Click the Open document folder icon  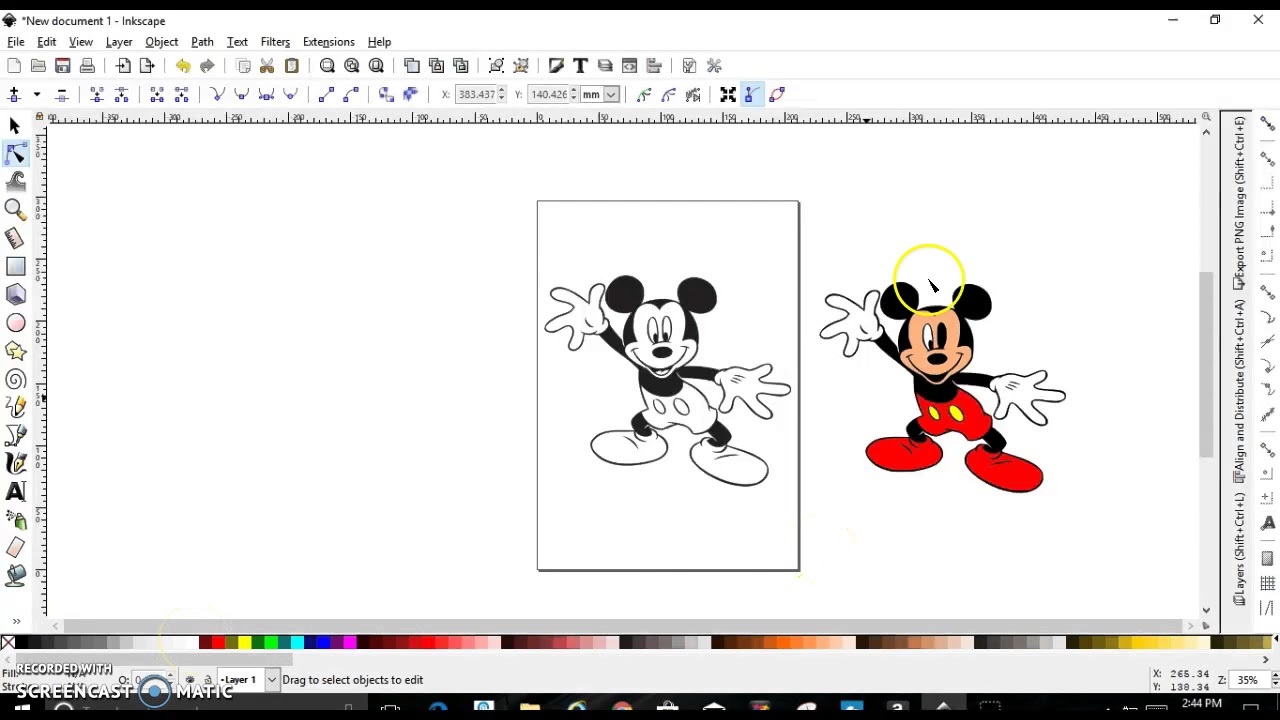38,66
